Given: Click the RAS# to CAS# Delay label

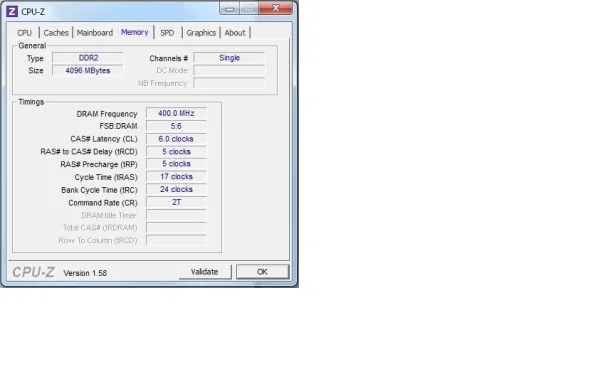Looking at the screenshot, I should click(x=89, y=152).
